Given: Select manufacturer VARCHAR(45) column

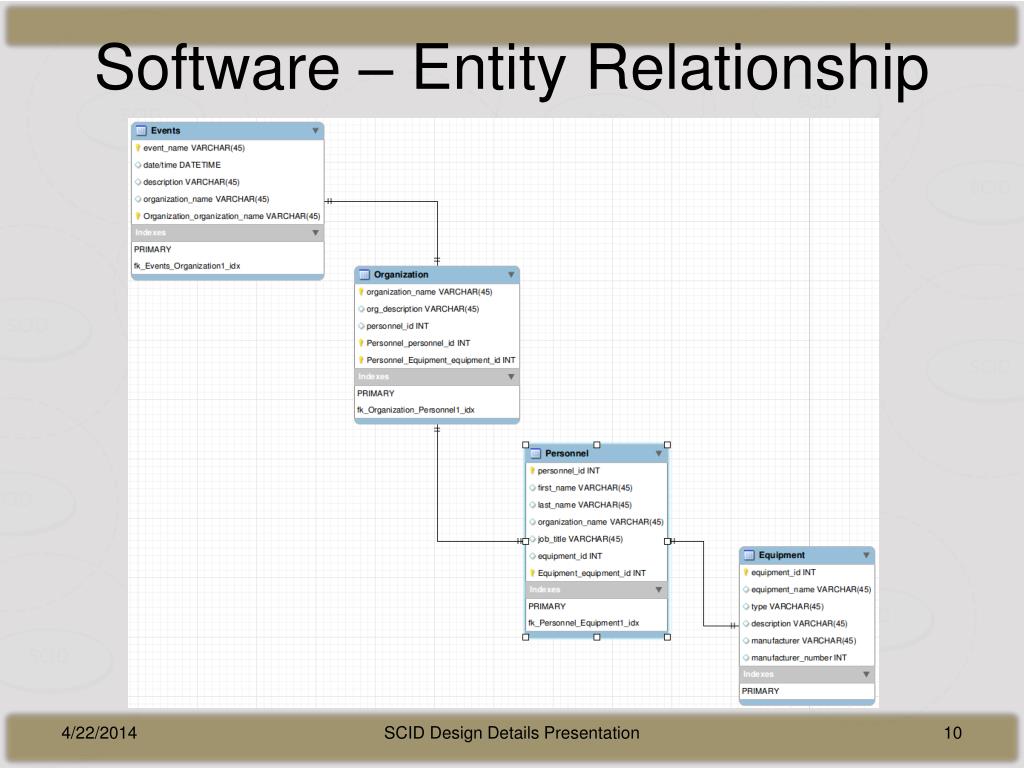Looking at the screenshot, I should pyautogui.click(x=803, y=641).
